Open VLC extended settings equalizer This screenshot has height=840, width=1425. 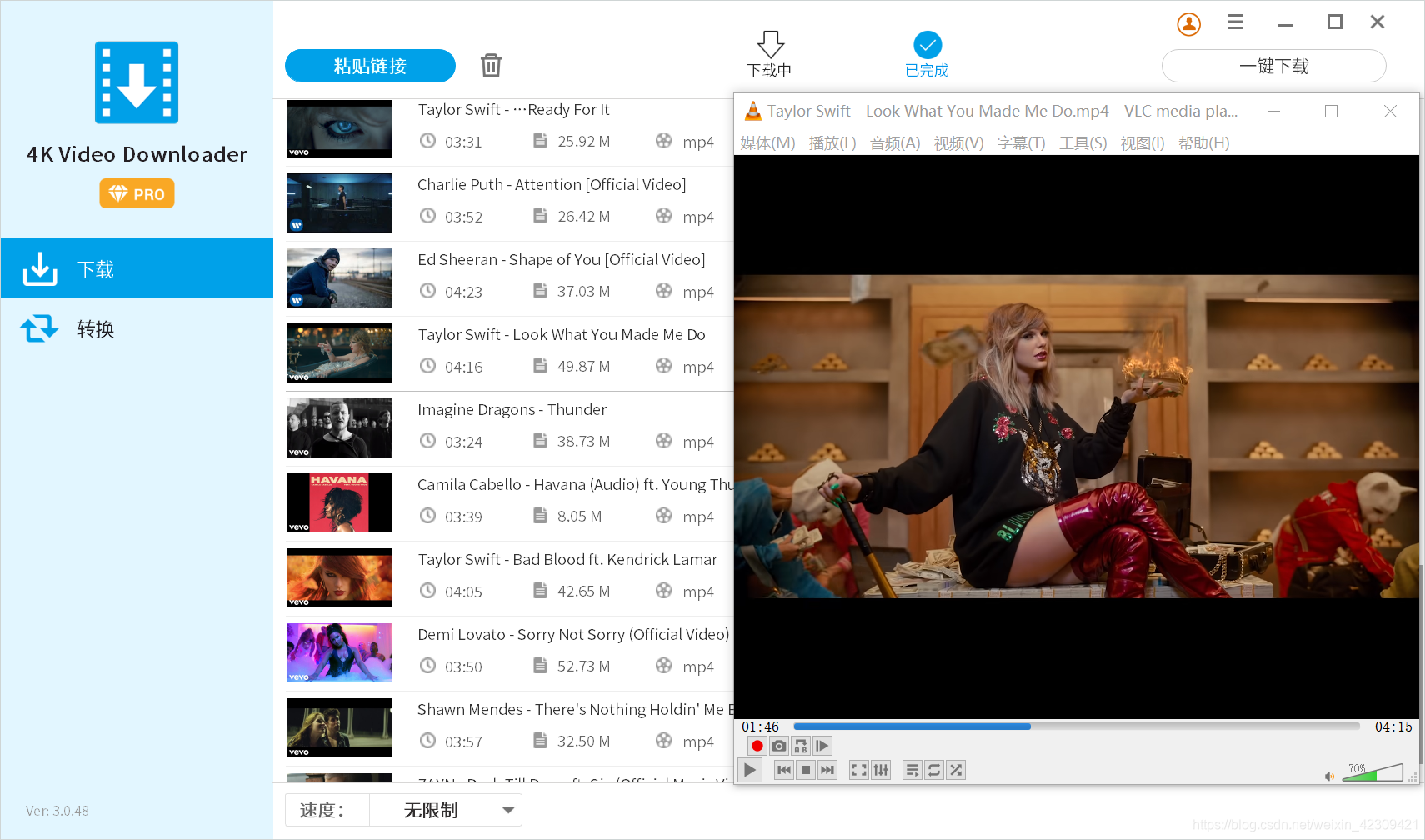click(x=880, y=770)
